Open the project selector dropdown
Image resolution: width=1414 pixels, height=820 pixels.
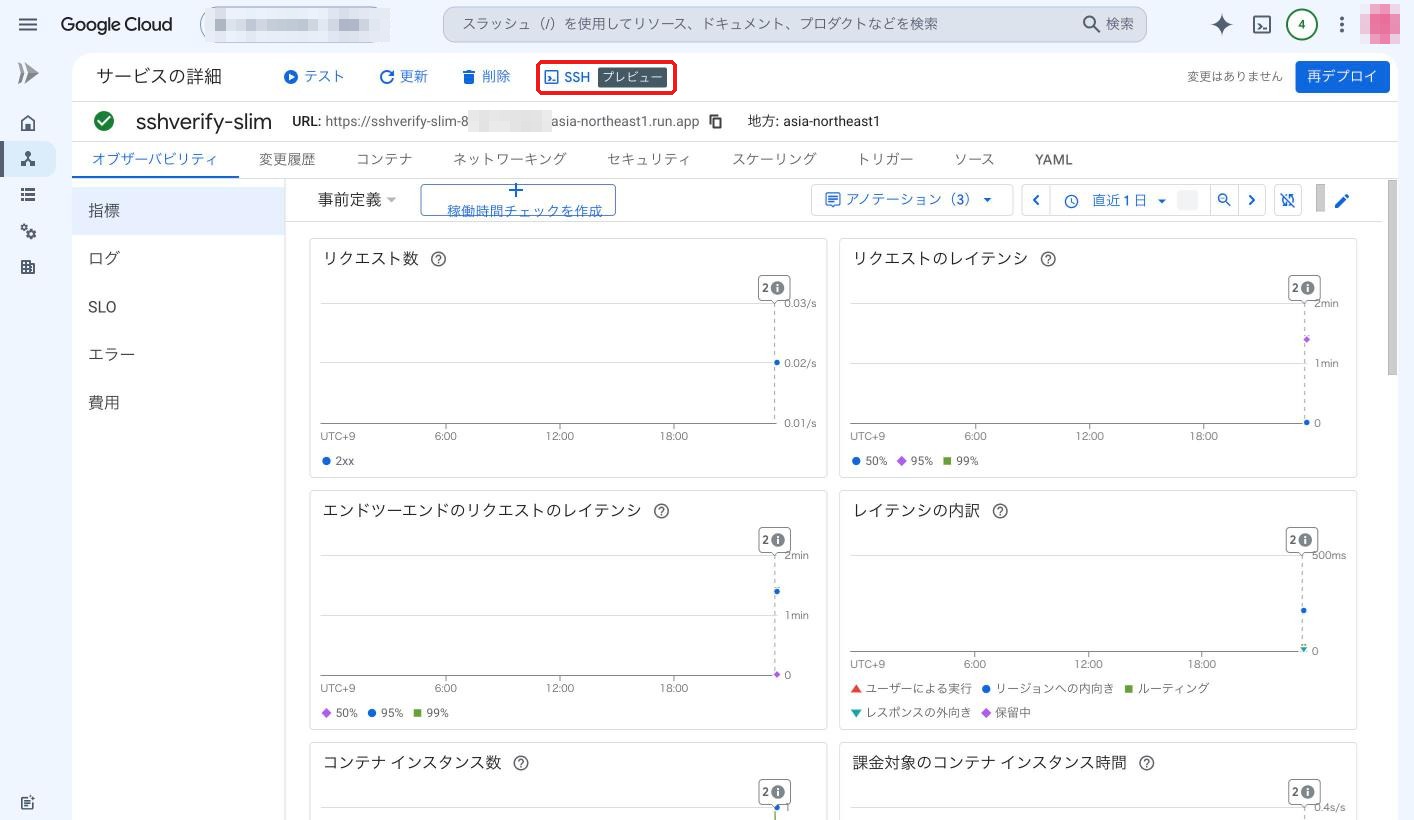(x=296, y=25)
